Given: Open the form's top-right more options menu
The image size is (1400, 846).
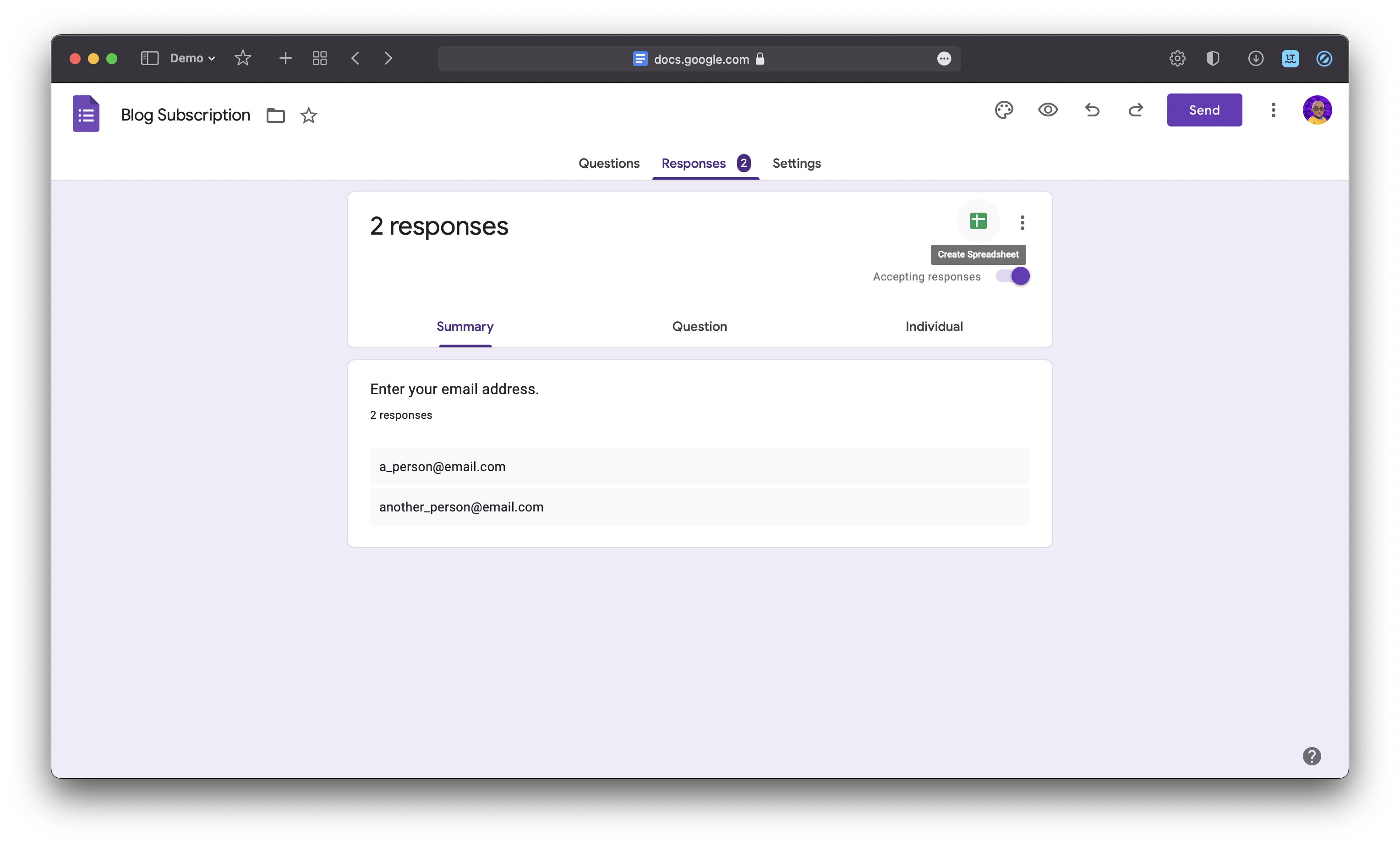Looking at the screenshot, I should coord(1273,110).
